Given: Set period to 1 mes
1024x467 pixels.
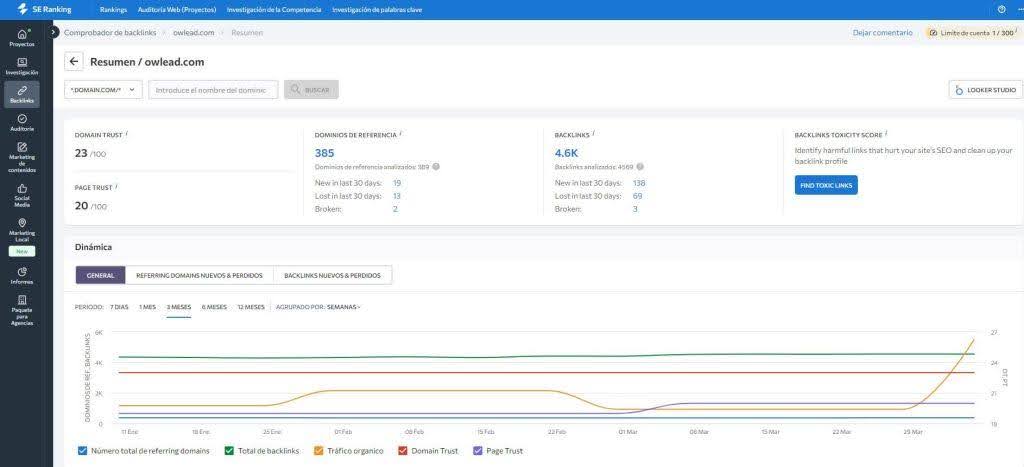Looking at the screenshot, I should (147, 307).
